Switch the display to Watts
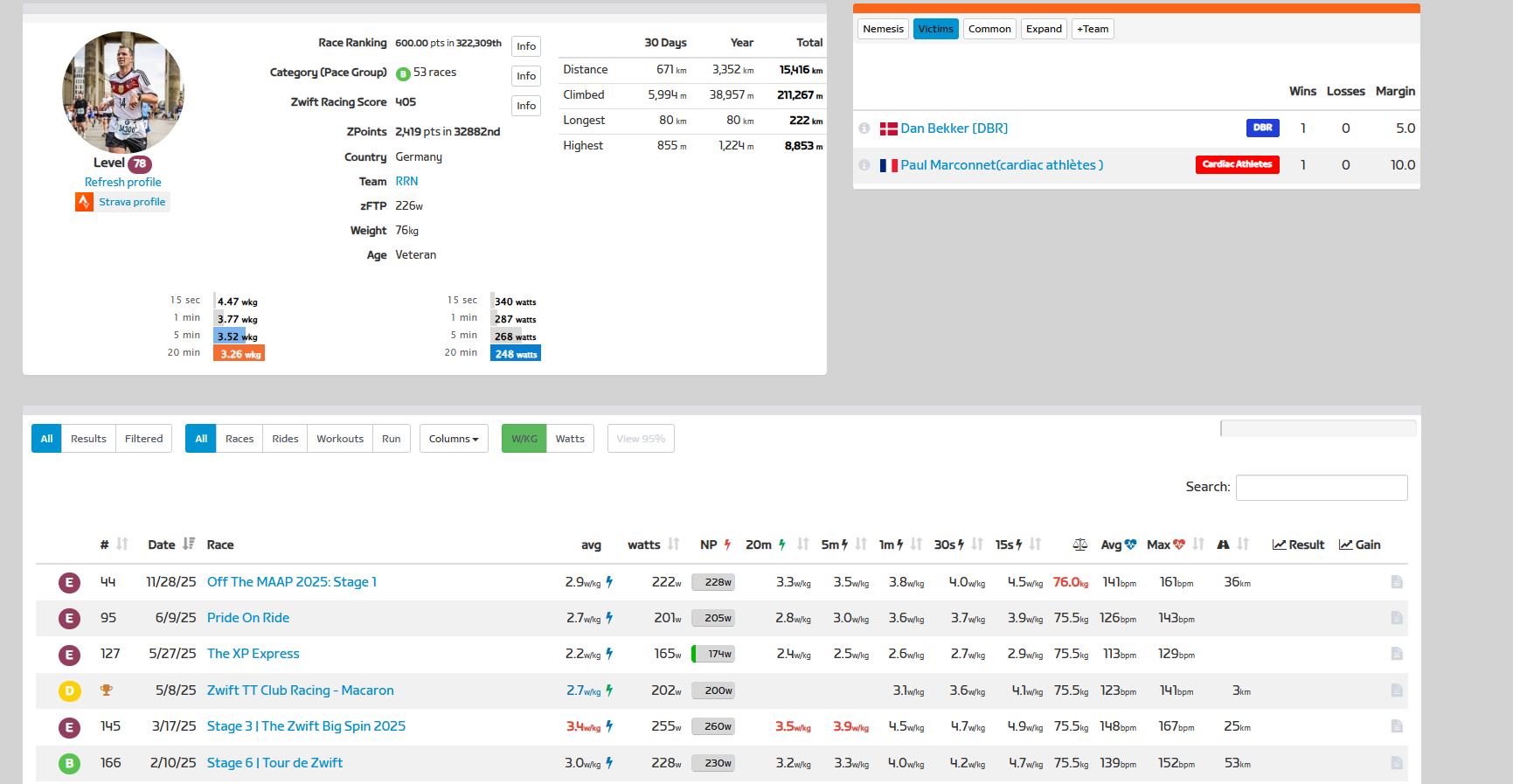 click(x=569, y=439)
